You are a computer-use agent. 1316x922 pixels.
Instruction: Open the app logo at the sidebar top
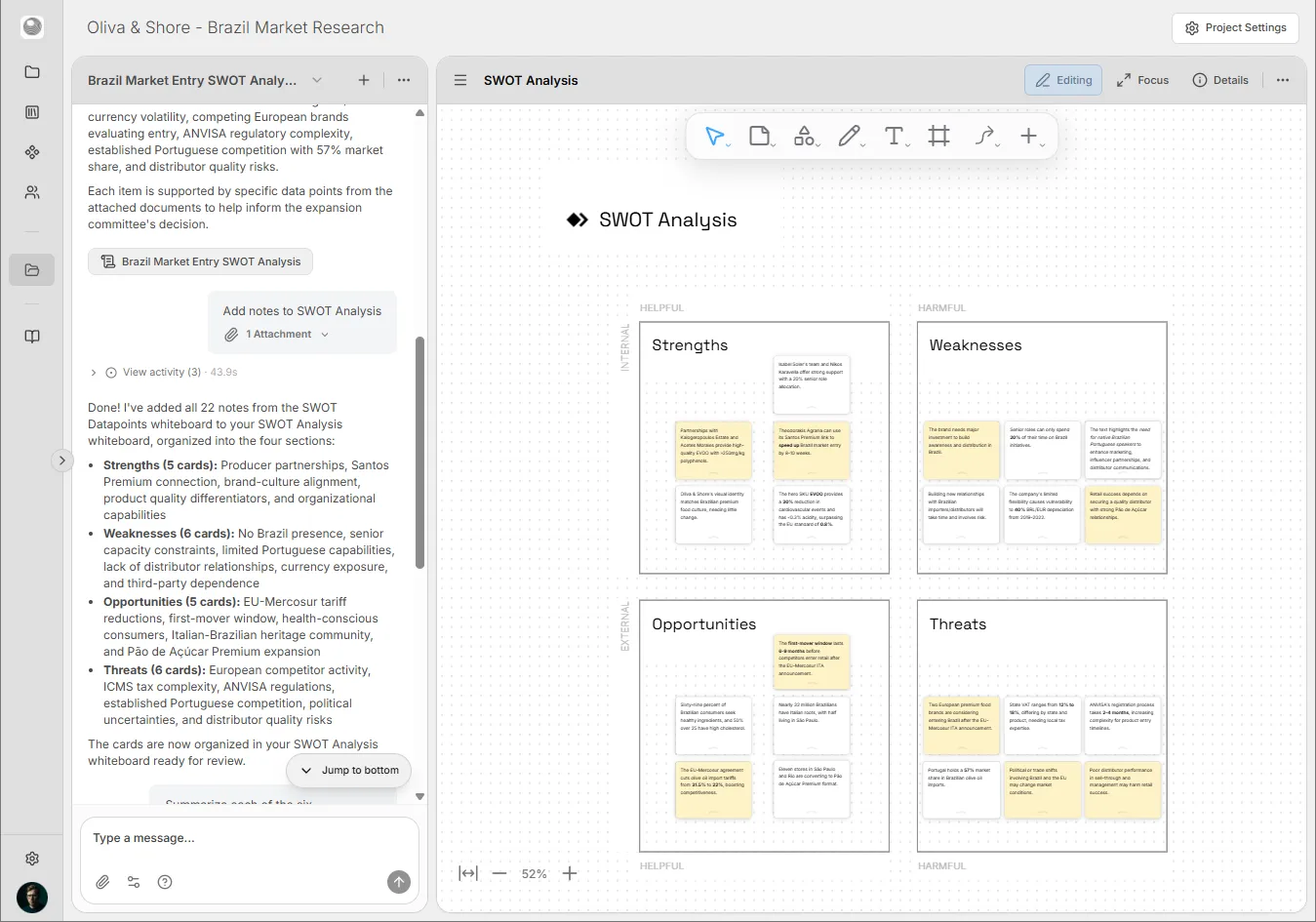pos(32,27)
